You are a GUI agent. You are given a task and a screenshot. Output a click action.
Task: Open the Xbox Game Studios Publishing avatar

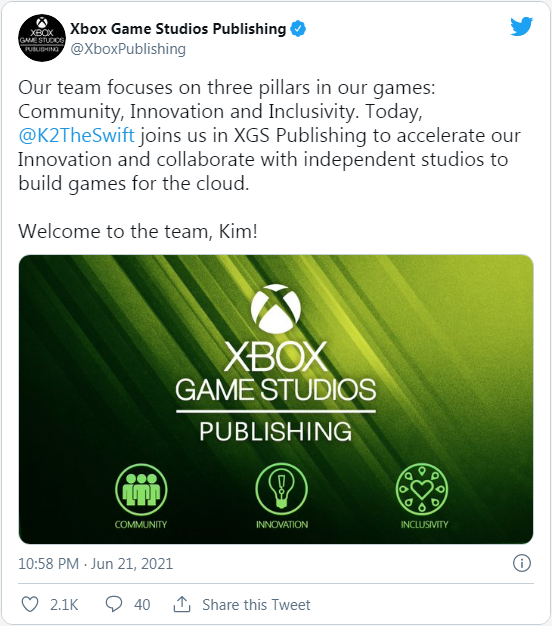[x=42, y=38]
